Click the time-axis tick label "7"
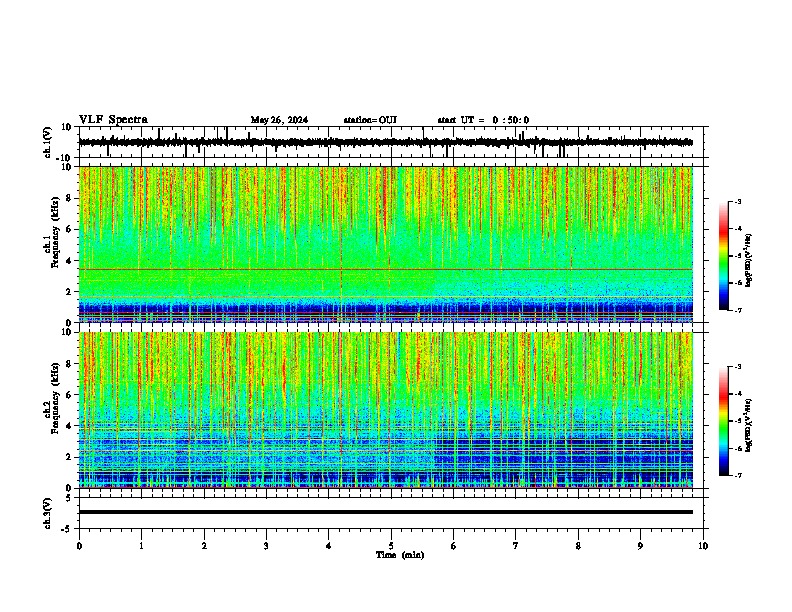This screenshot has width=792, height=612. 516,546
